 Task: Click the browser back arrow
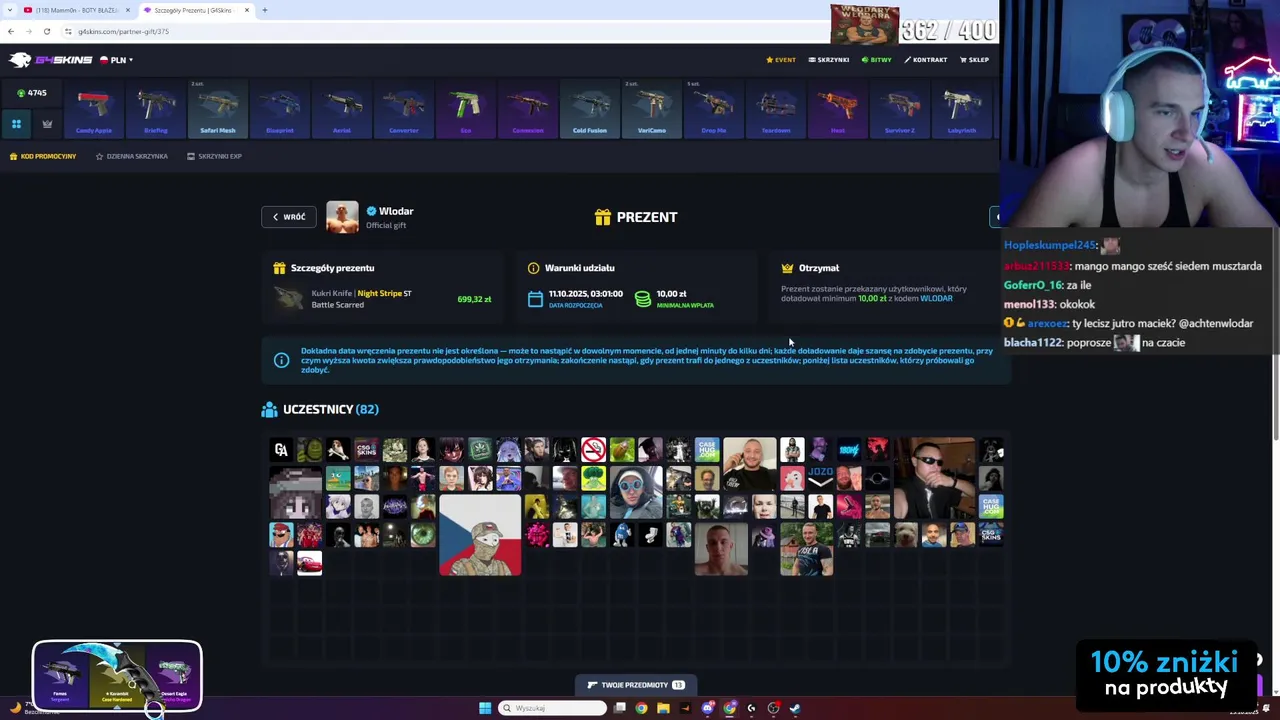[11, 31]
